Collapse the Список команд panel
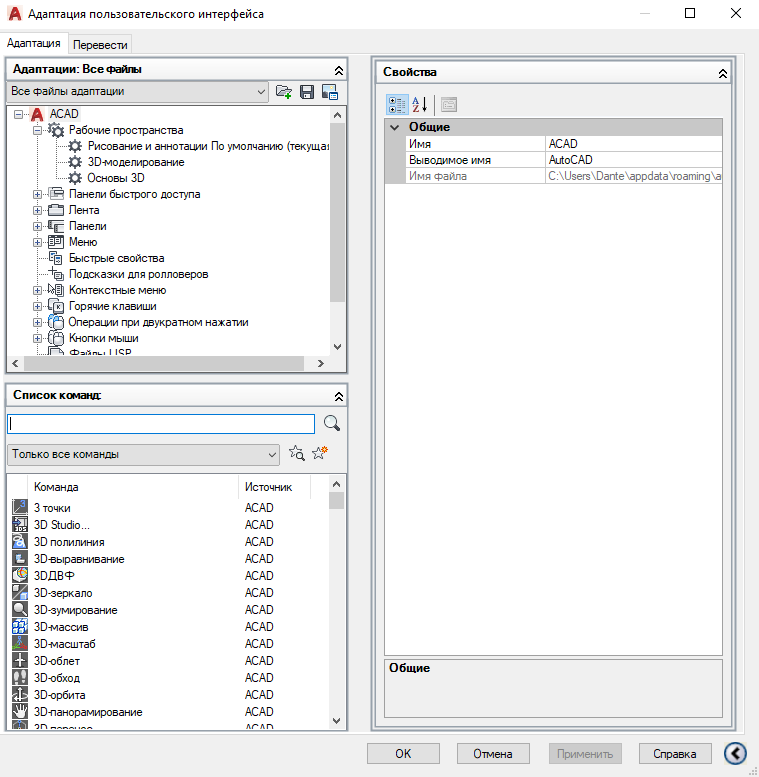The width and height of the screenshot is (759, 777). click(x=339, y=396)
